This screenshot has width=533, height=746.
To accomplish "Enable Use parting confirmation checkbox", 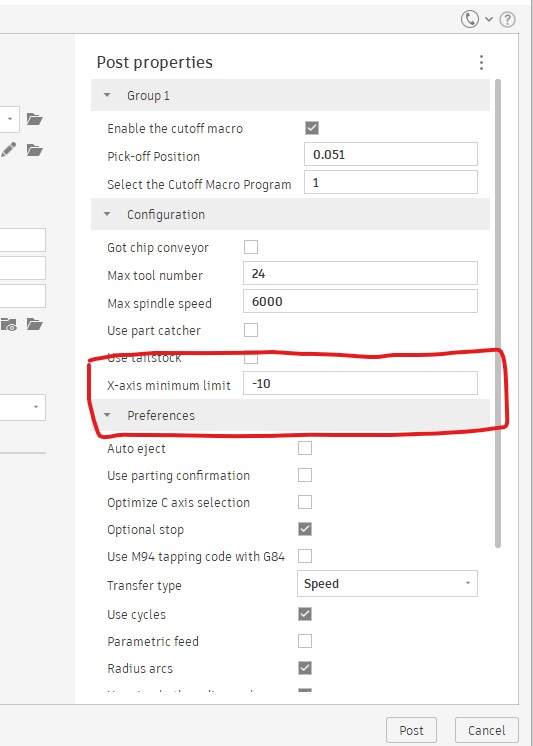I will click(x=305, y=475).
